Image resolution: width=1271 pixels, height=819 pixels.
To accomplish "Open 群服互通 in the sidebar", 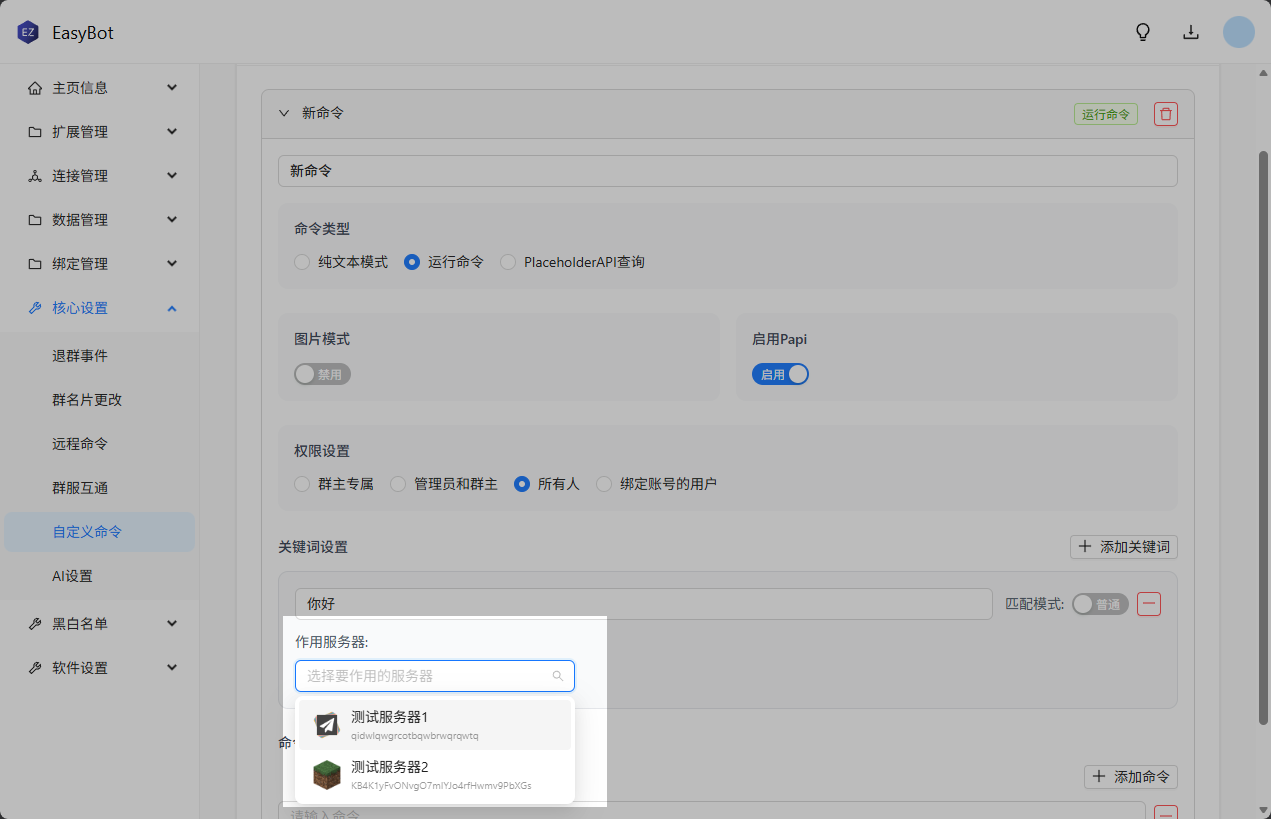I will (80, 488).
